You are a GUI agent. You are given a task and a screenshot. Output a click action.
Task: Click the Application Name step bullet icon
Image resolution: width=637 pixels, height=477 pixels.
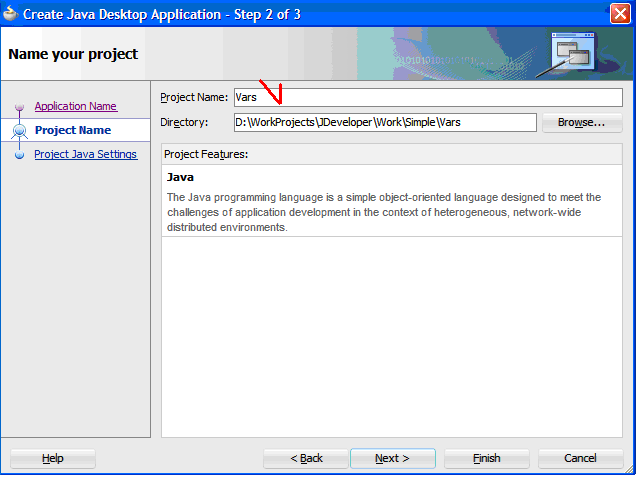point(19,106)
